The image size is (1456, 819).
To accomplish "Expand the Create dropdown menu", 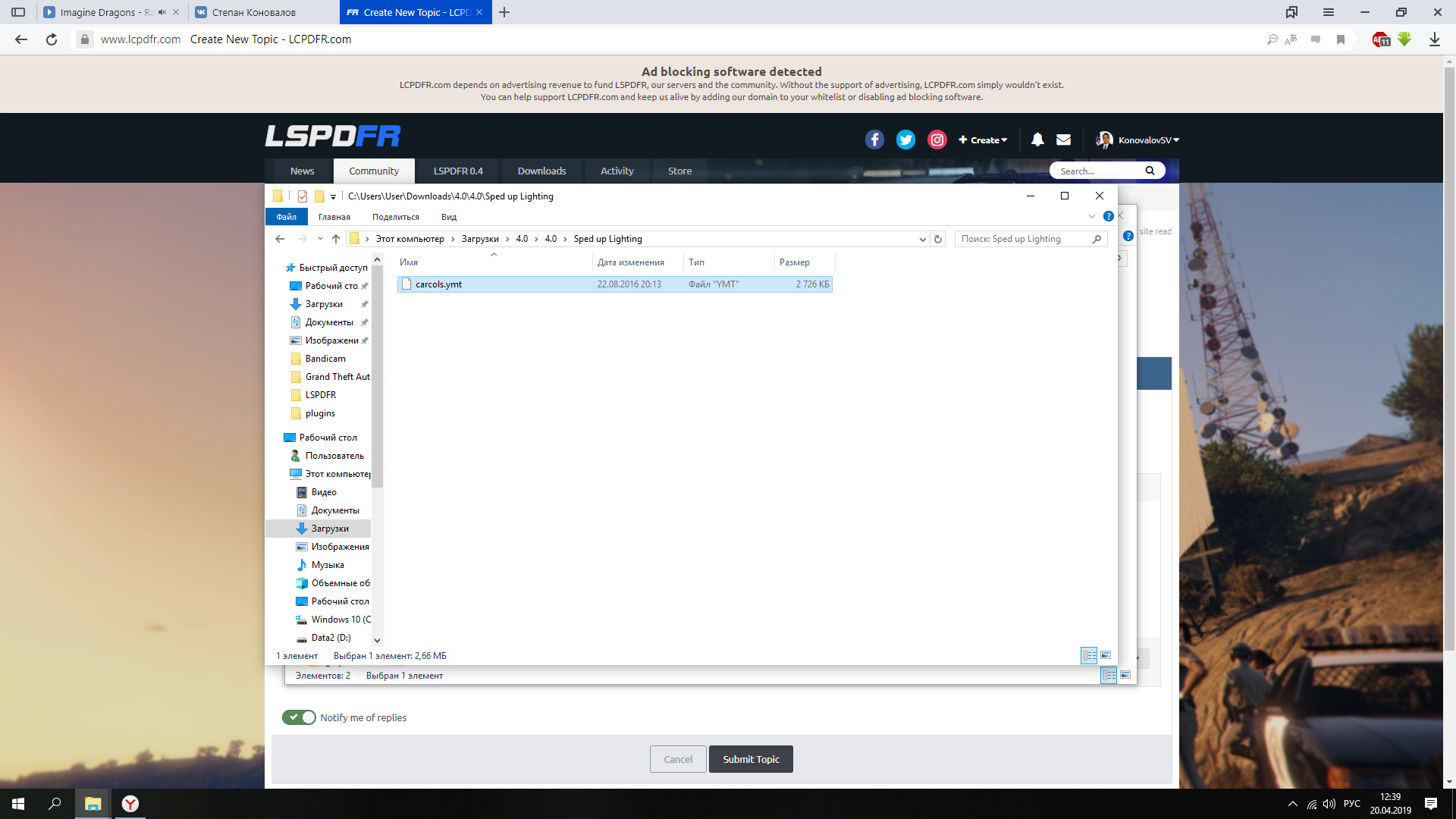I will tap(983, 140).
